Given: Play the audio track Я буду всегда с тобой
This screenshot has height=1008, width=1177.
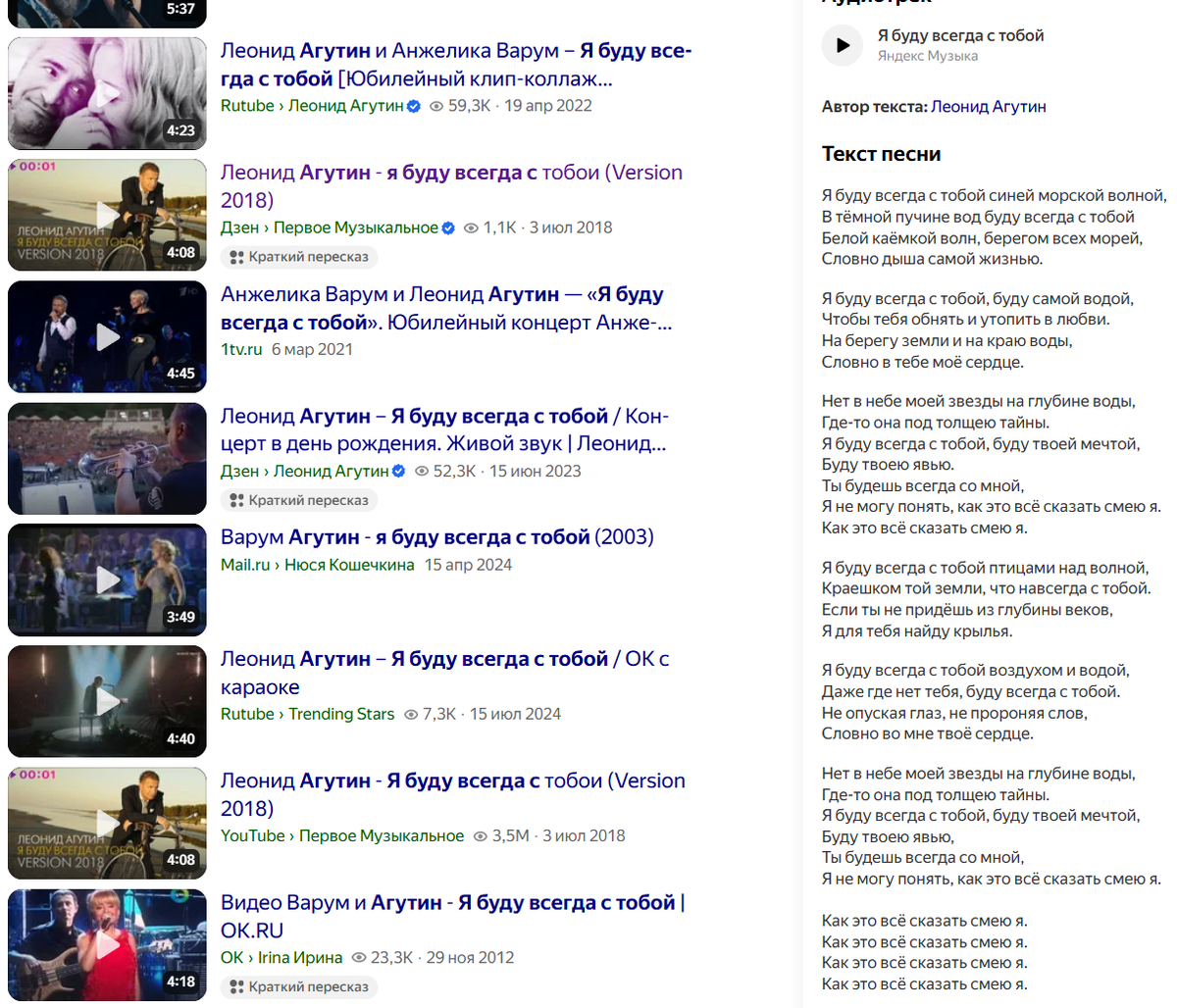Looking at the screenshot, I should 842,45.
